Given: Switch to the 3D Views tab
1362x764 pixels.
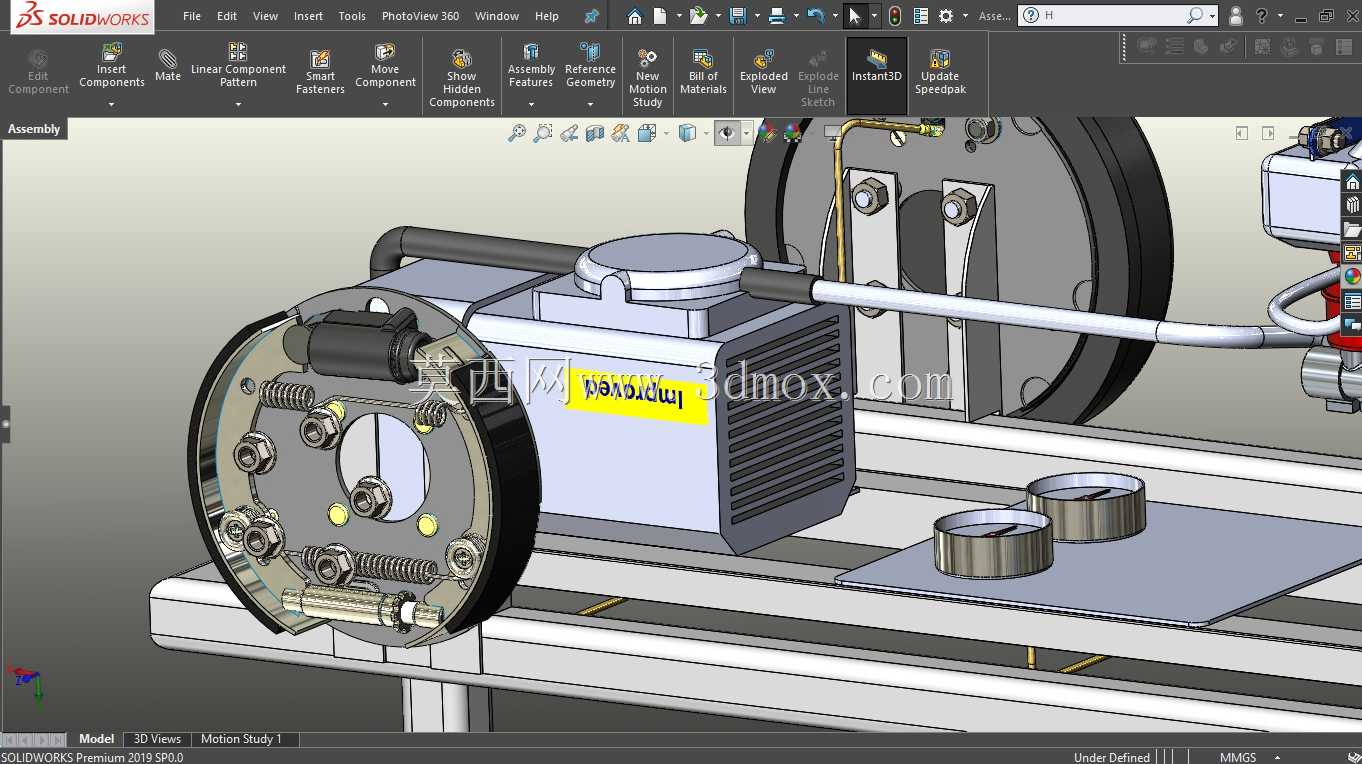Looking at the screenshot, I should 157,739.
